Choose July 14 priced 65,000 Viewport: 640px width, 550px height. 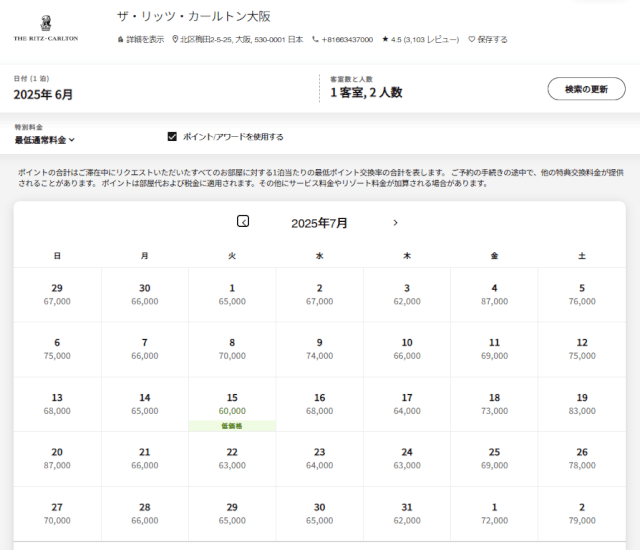[145, 404]
